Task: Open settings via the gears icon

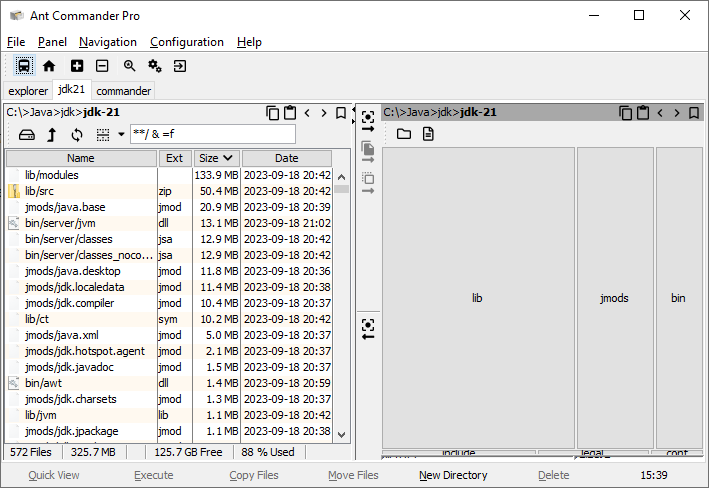Action: [x=155, y=66]
